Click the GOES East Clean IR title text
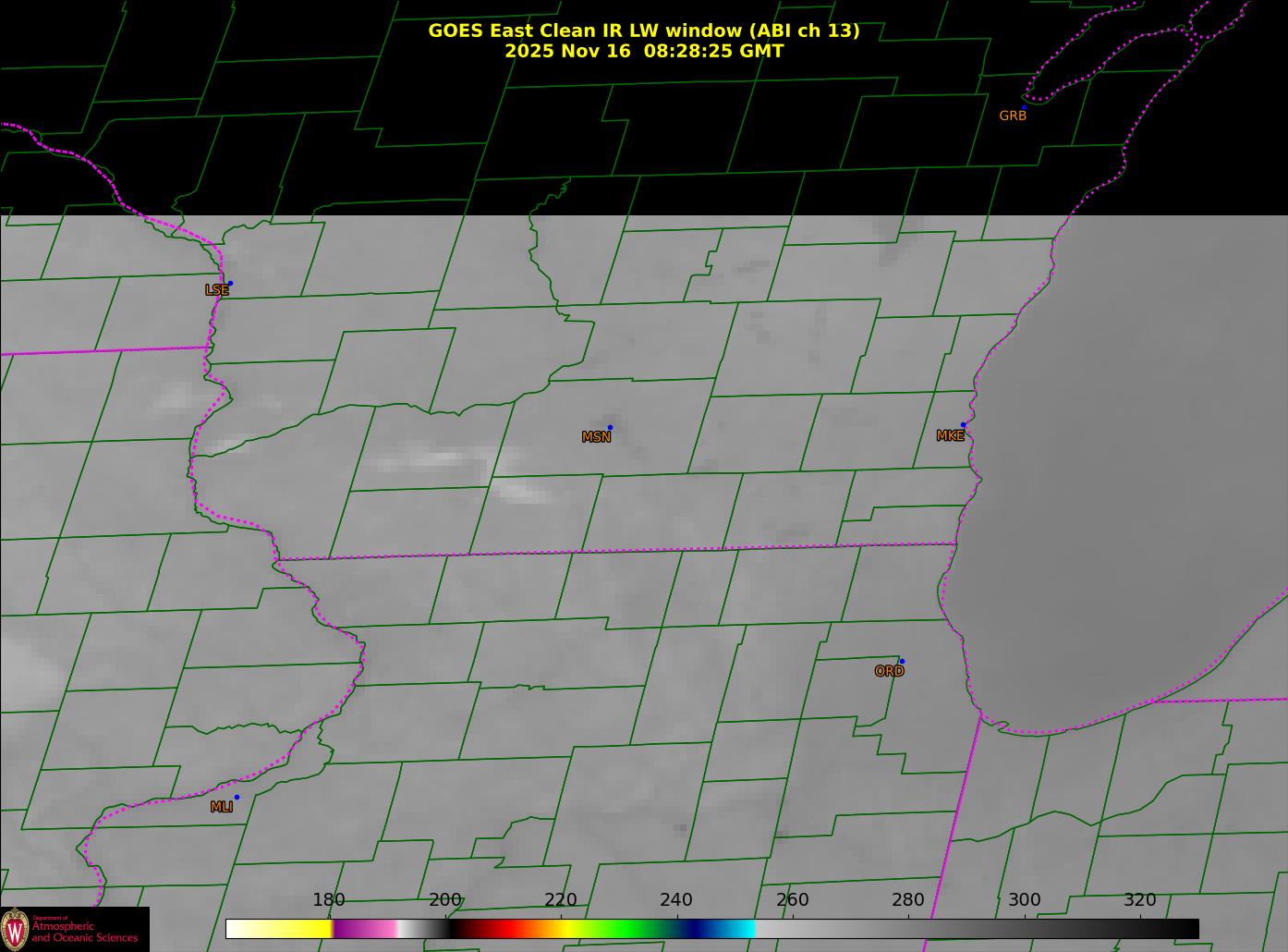This screenshot has width=1288, height=952. [x=643, y=31]
